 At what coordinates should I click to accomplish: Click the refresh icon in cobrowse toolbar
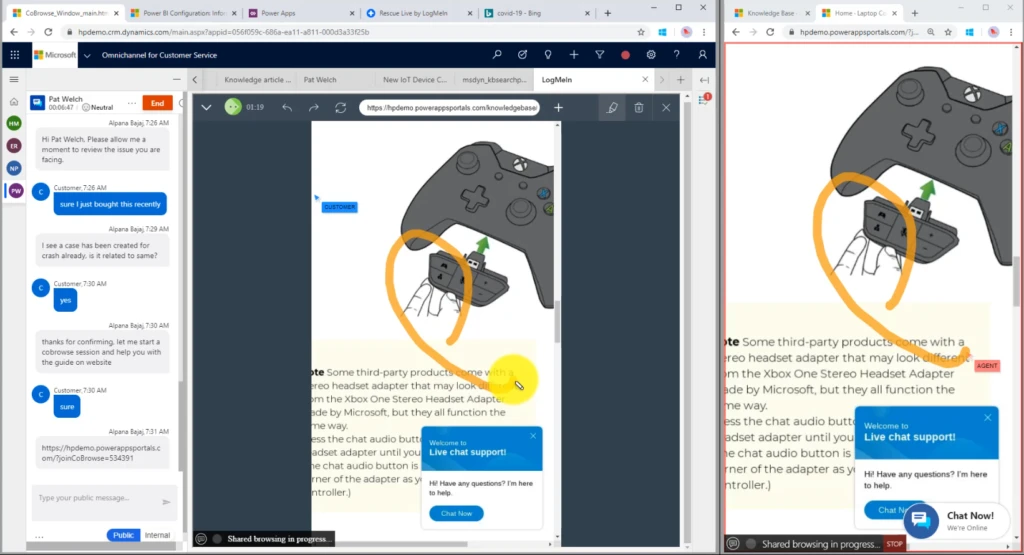click(x=340, y=107)
